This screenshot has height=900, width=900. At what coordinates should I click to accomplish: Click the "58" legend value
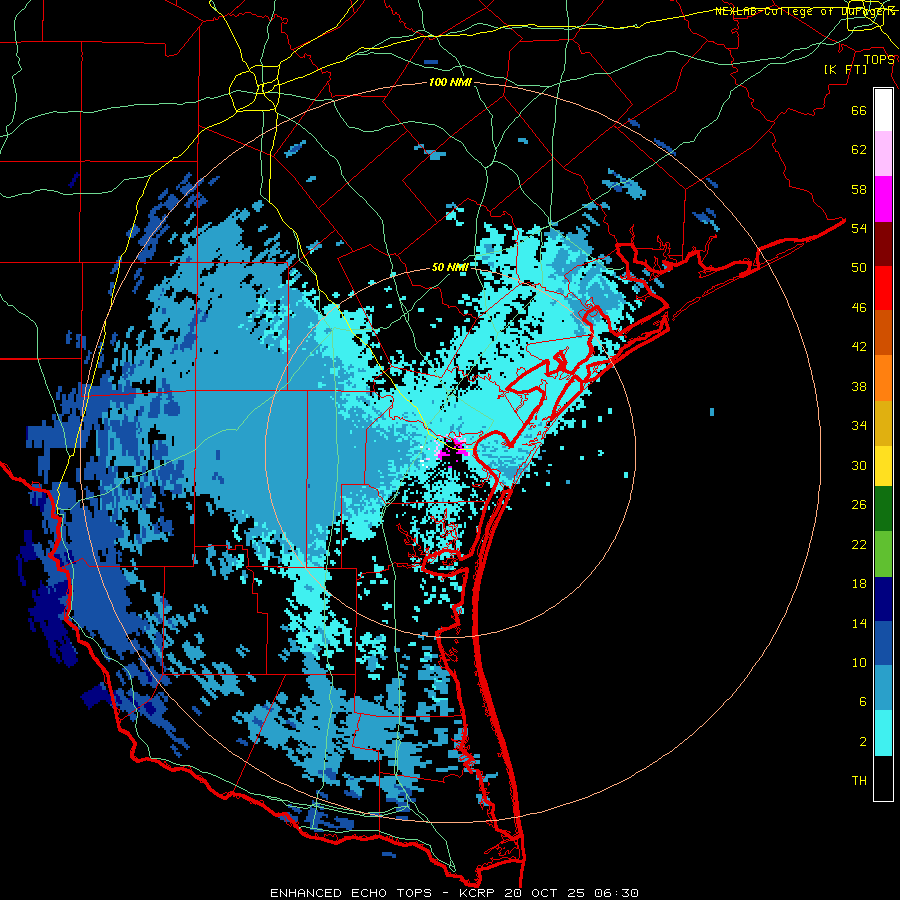859,189
